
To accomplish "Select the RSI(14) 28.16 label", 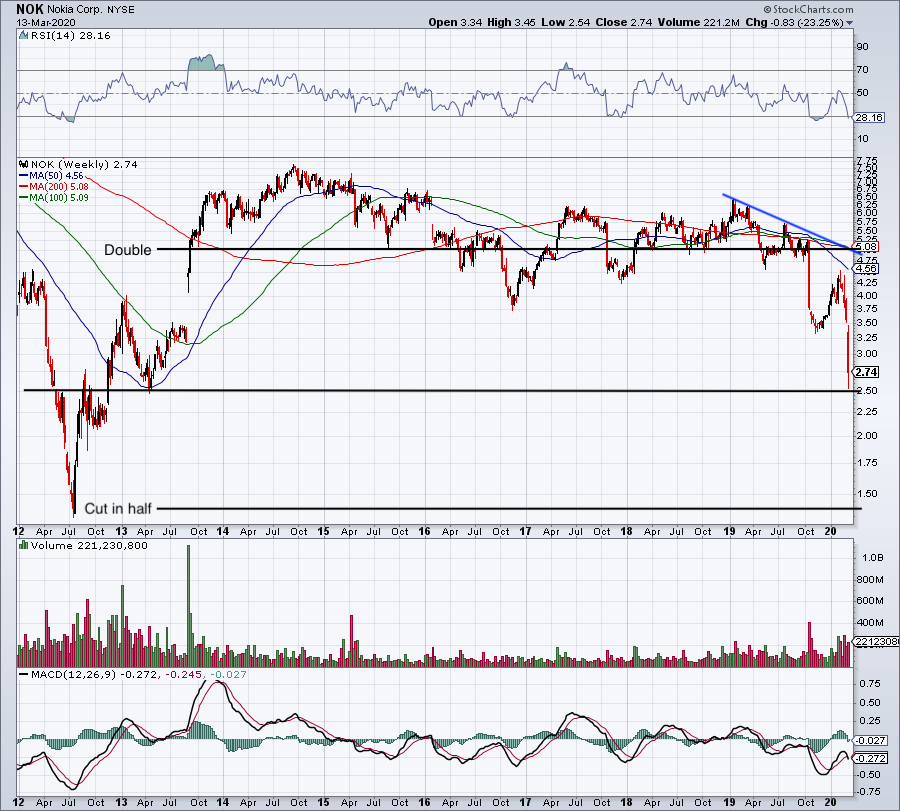I will click(70, 33).
